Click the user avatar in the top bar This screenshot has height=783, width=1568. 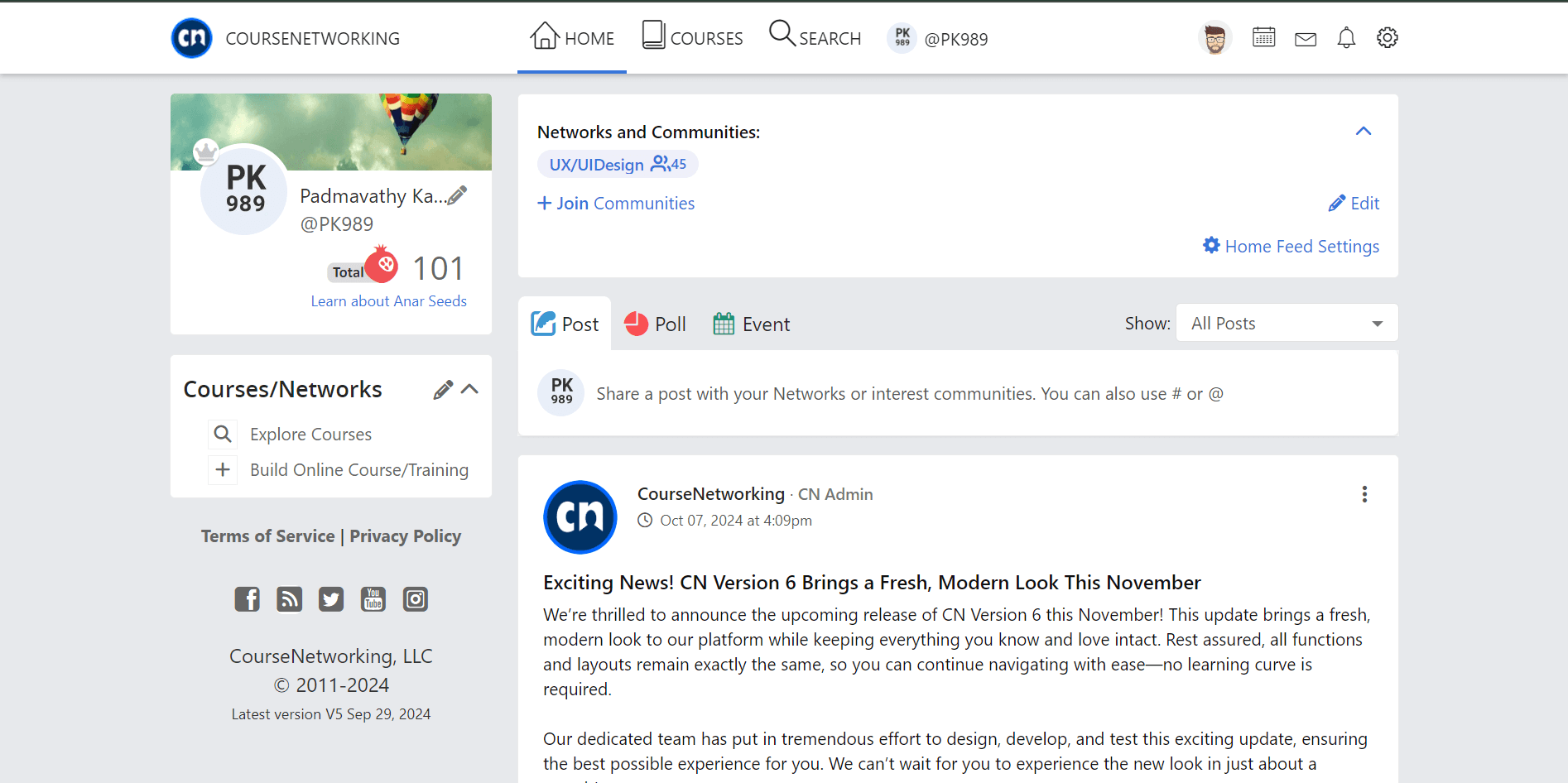[1214, 37]
